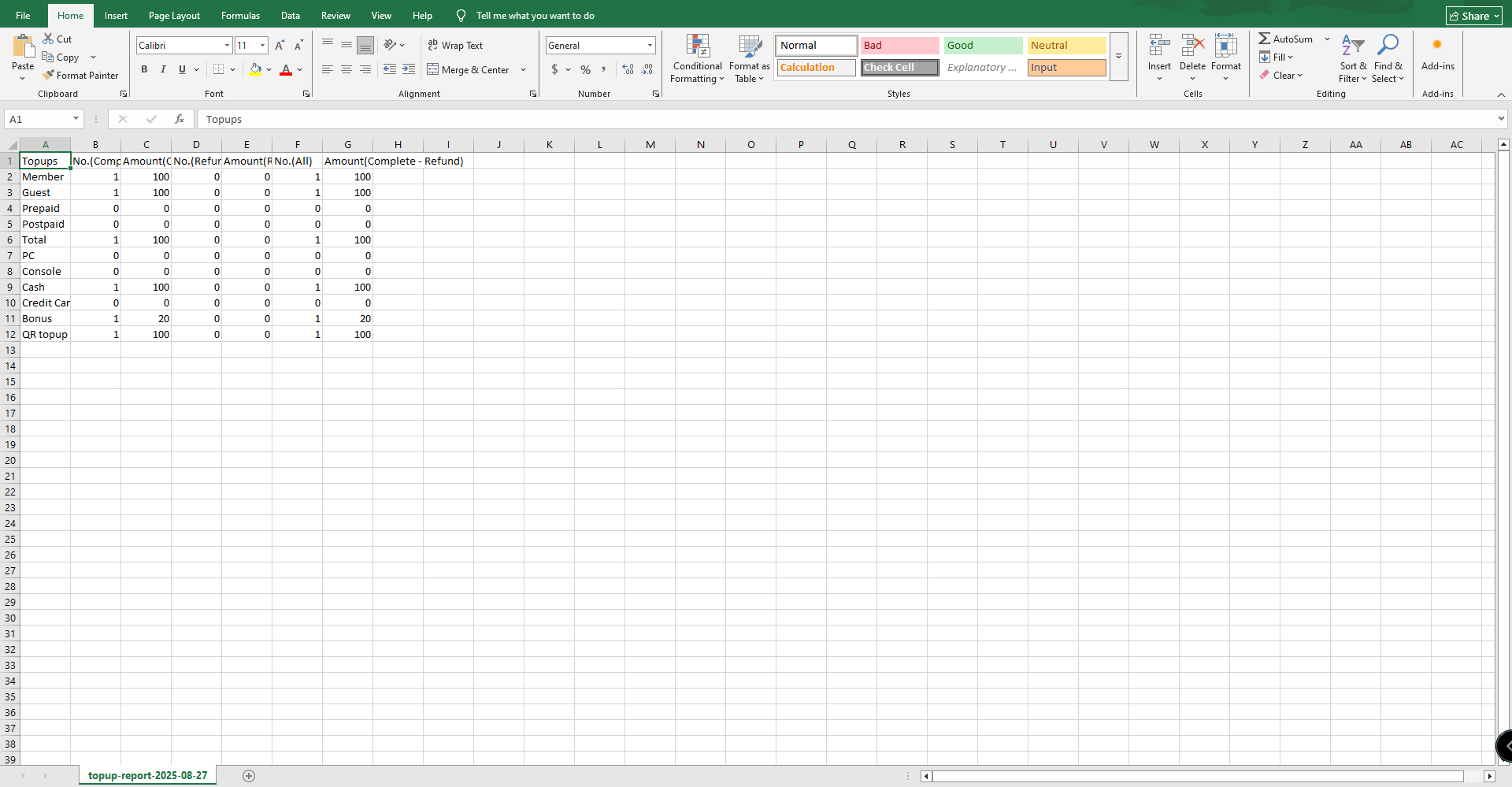Open the Format as Table icon
Viewport: 1512px width, 787px height.
[x=749, y=47]
